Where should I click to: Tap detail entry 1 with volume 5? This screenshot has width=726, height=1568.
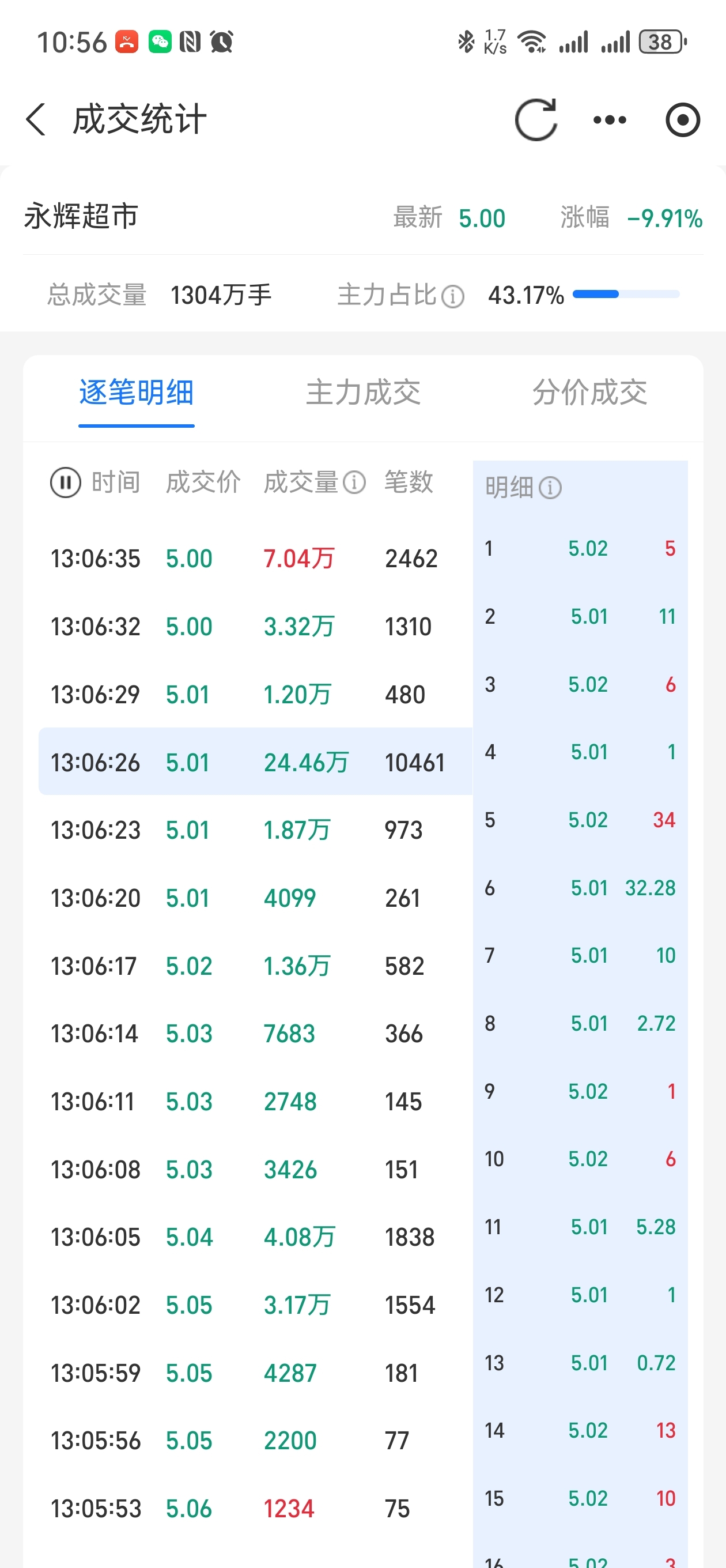point(581,548)
